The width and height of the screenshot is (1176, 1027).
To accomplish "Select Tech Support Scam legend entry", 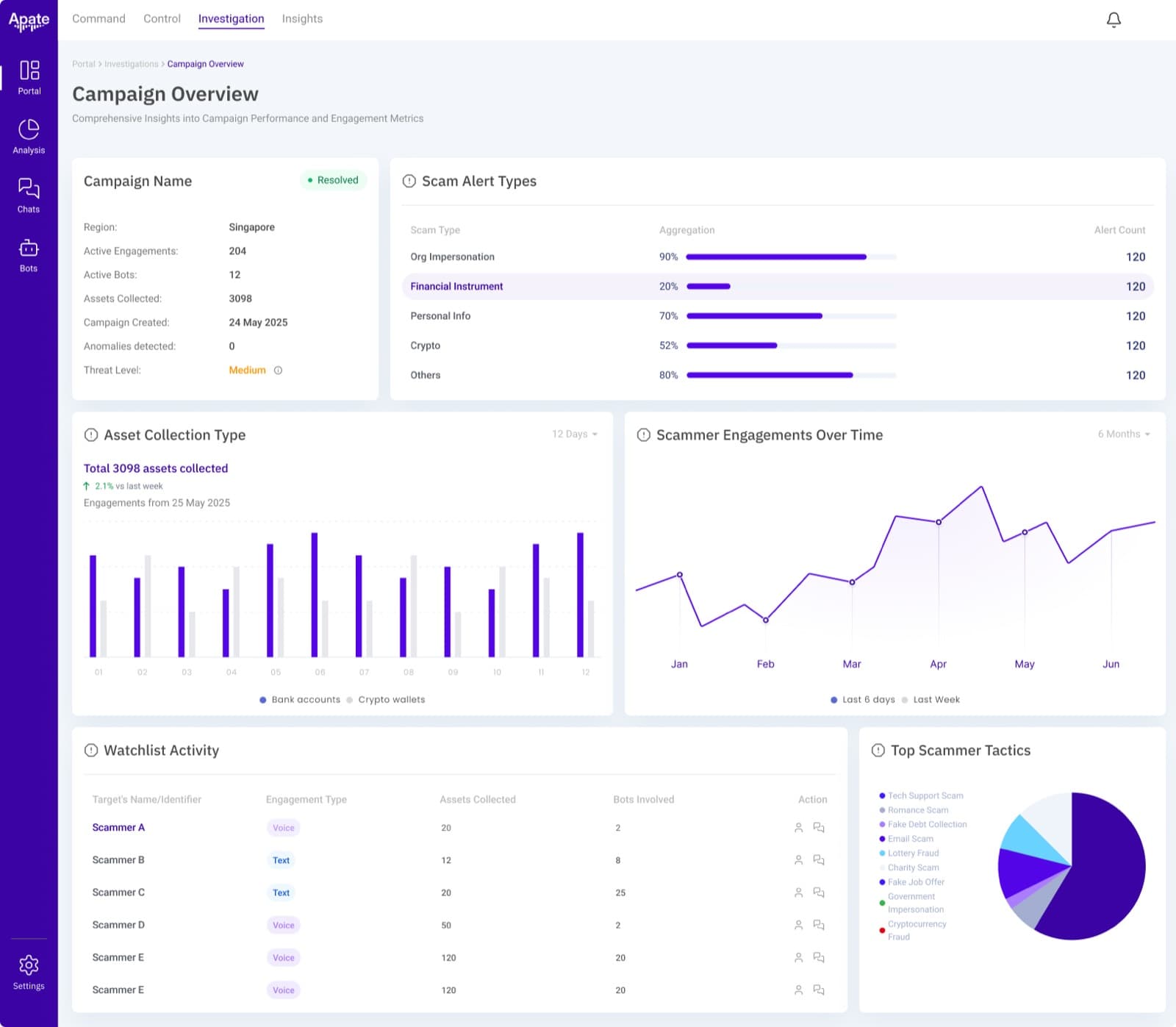I will [x=921, y=795].
